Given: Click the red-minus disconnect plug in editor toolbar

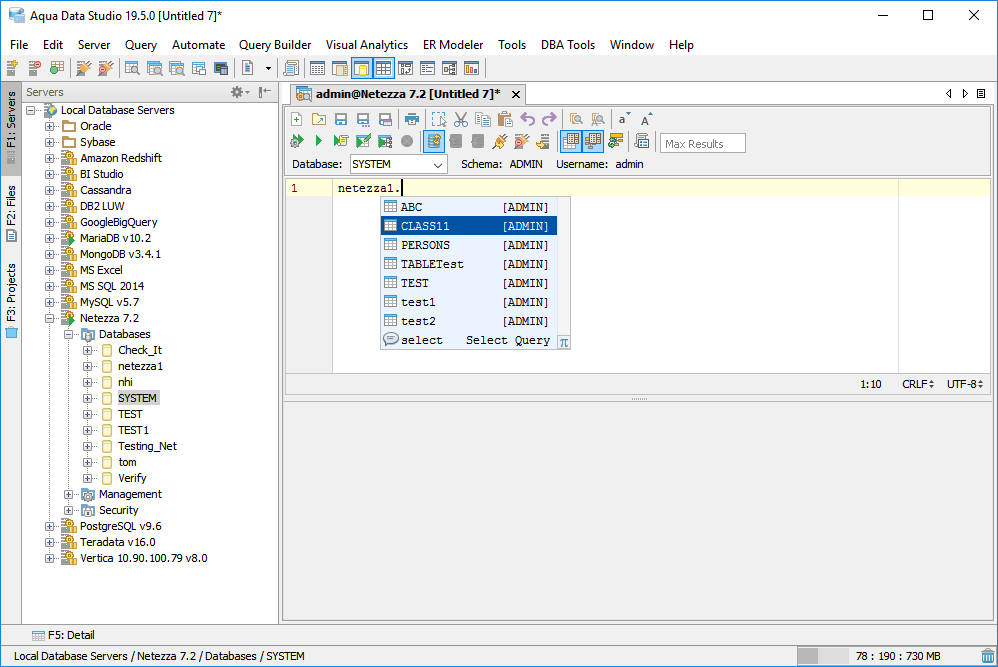Looking at the screenshot, I should [x=522, y=141].
